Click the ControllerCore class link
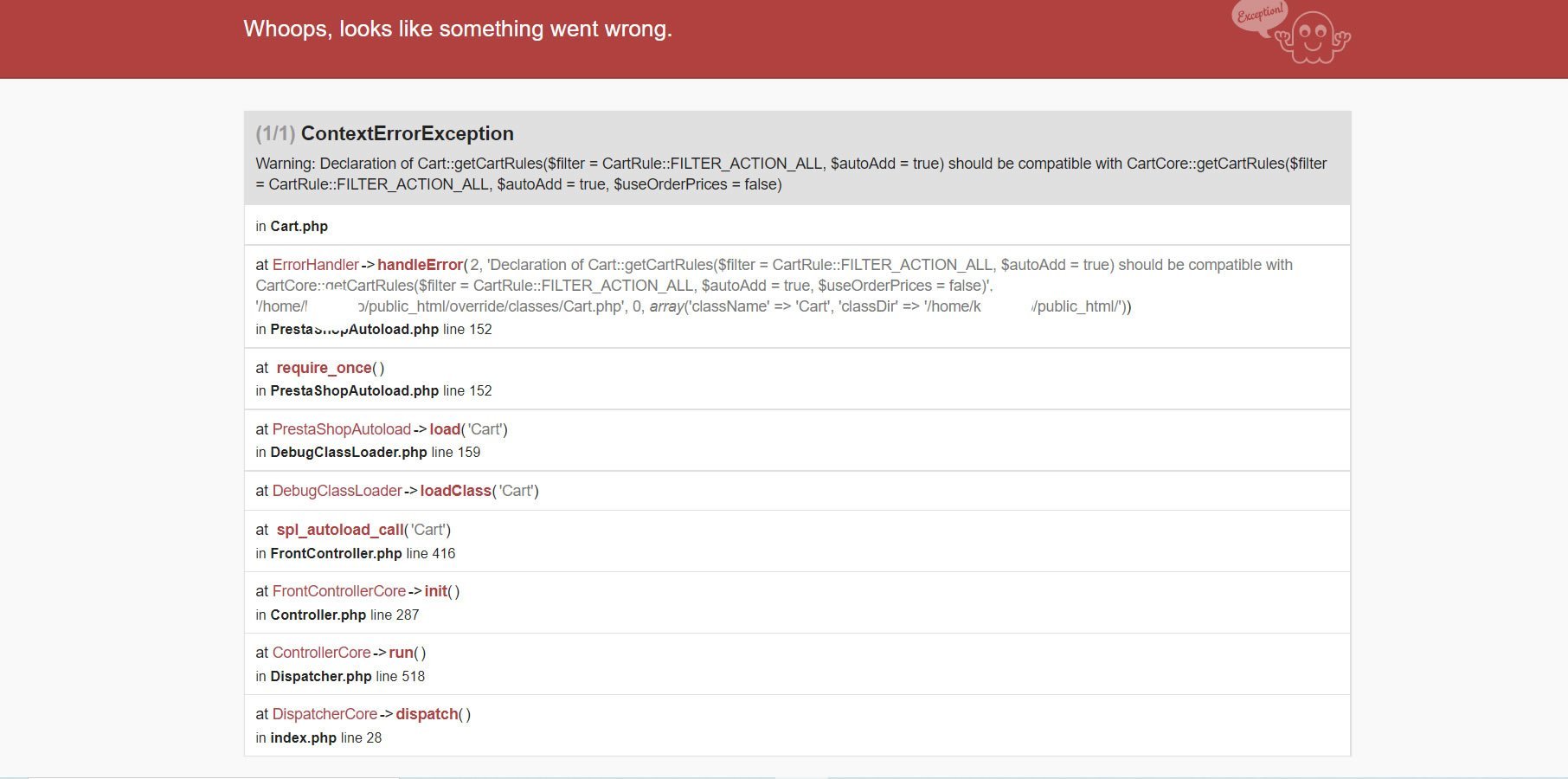The height and width of the screenshot is (779, 1568). coord(321,653)
